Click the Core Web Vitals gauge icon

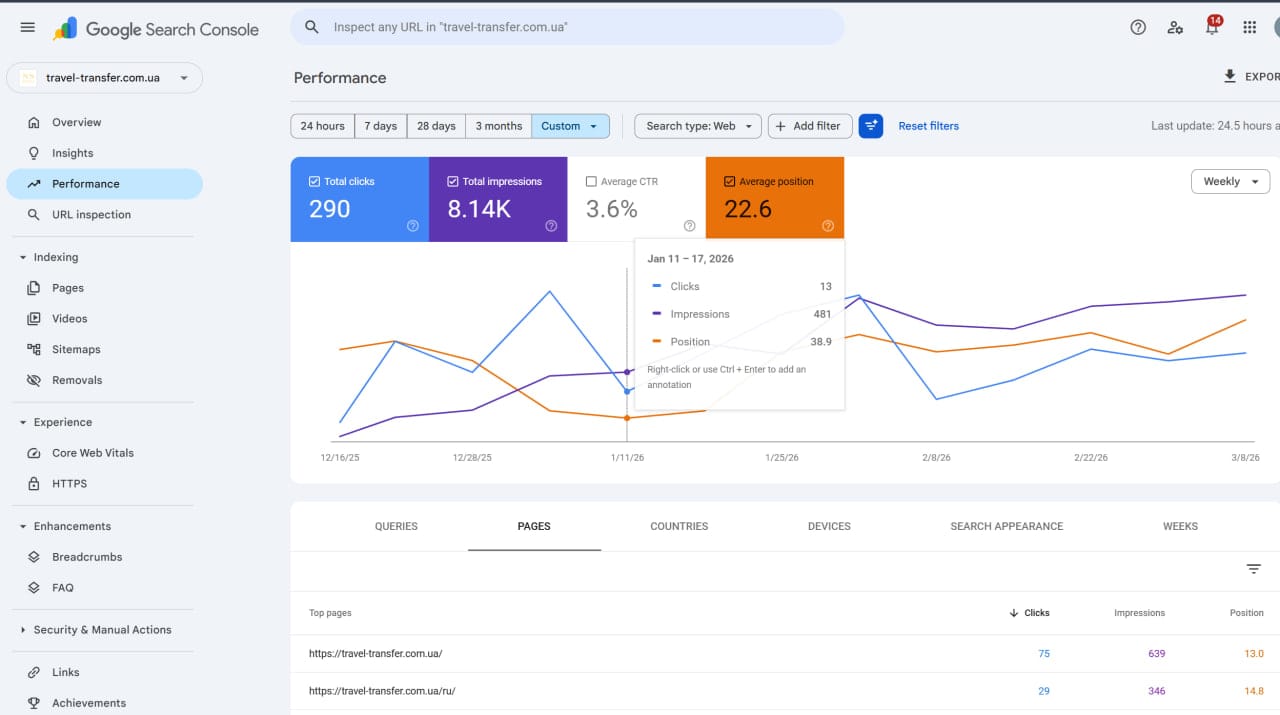[x=34, y=453]
